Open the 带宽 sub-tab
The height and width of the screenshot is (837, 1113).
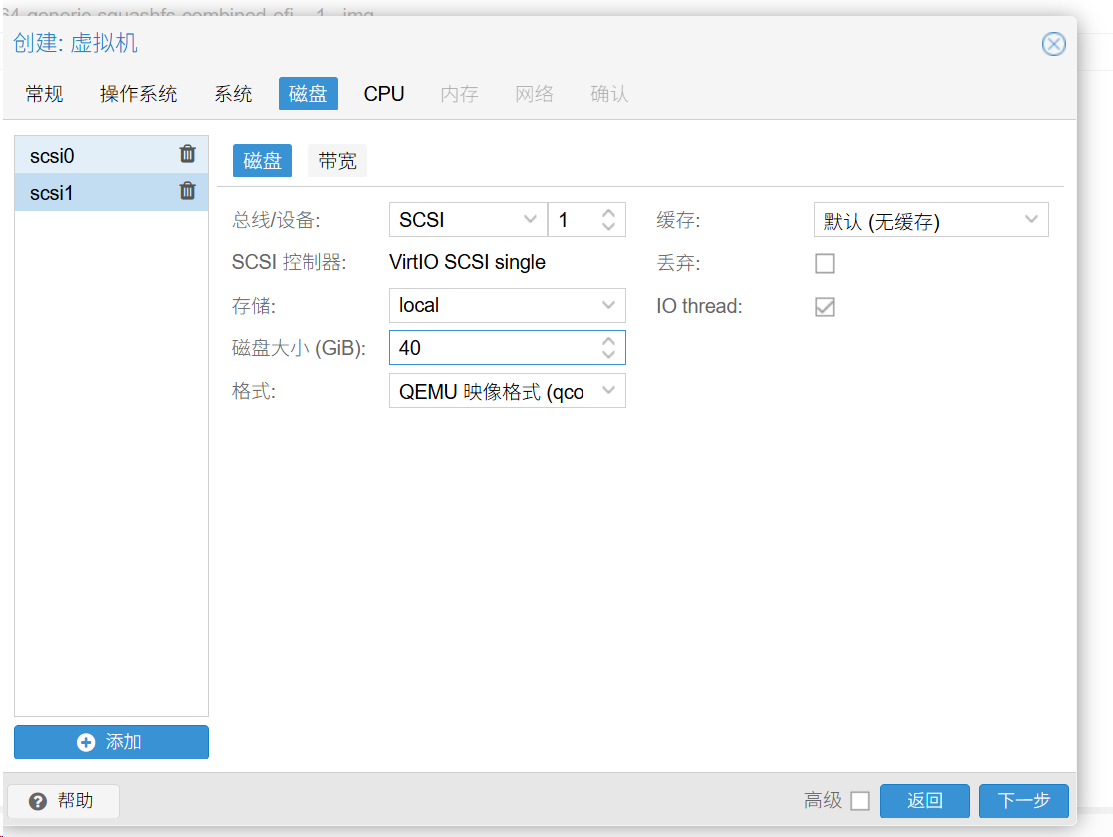tap(337, 161)
